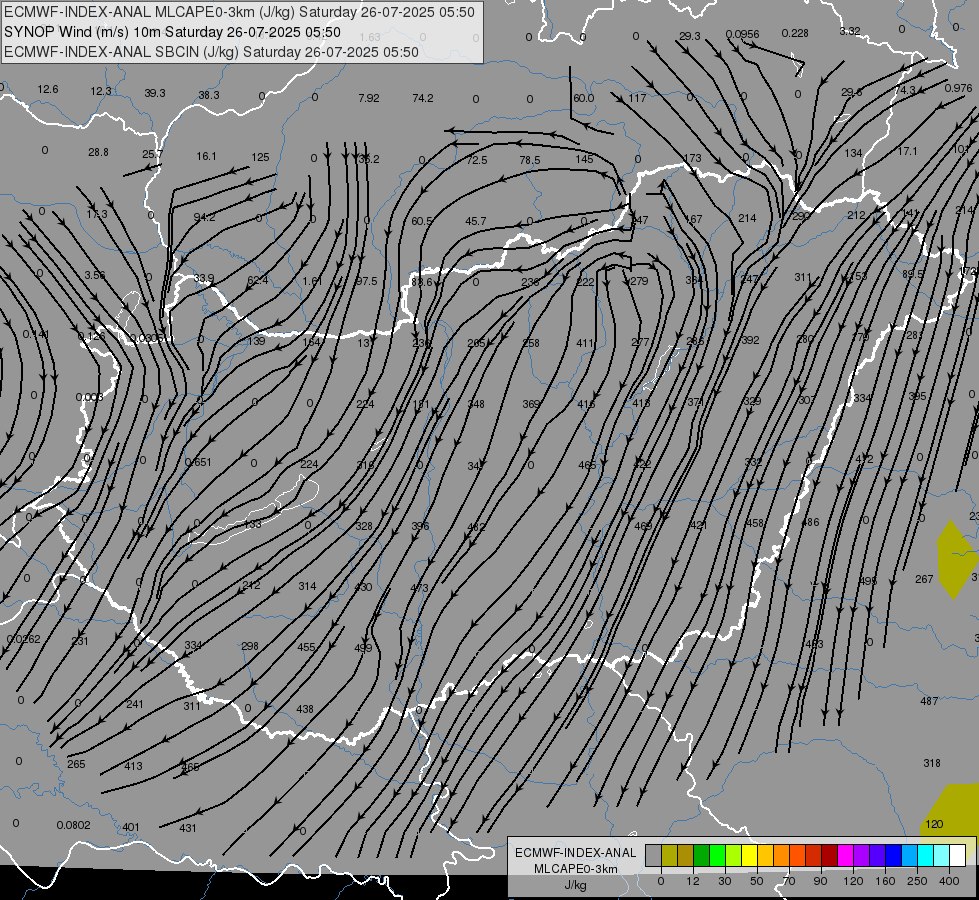Click the map value 7.92
The image size is (979, 900).
coord(368,98)
